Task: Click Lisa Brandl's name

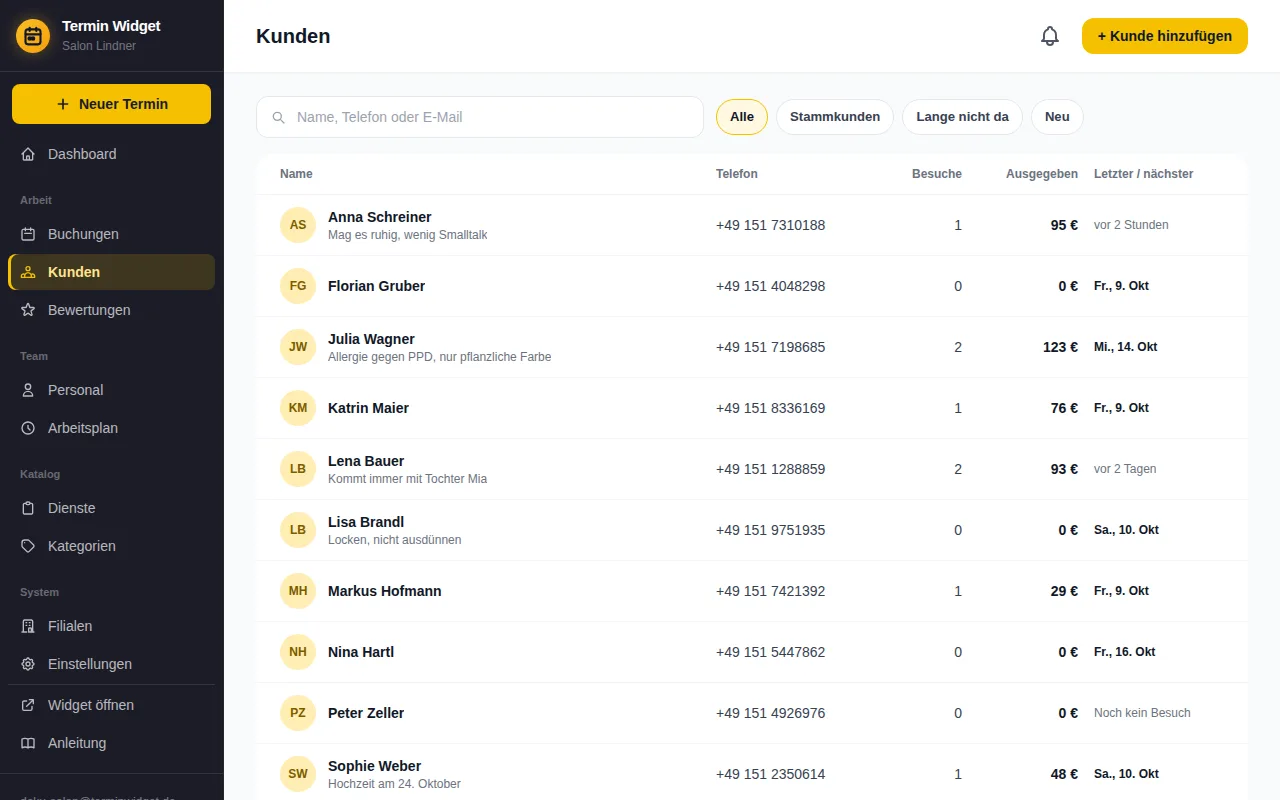Action: click(x=366, y=522)
